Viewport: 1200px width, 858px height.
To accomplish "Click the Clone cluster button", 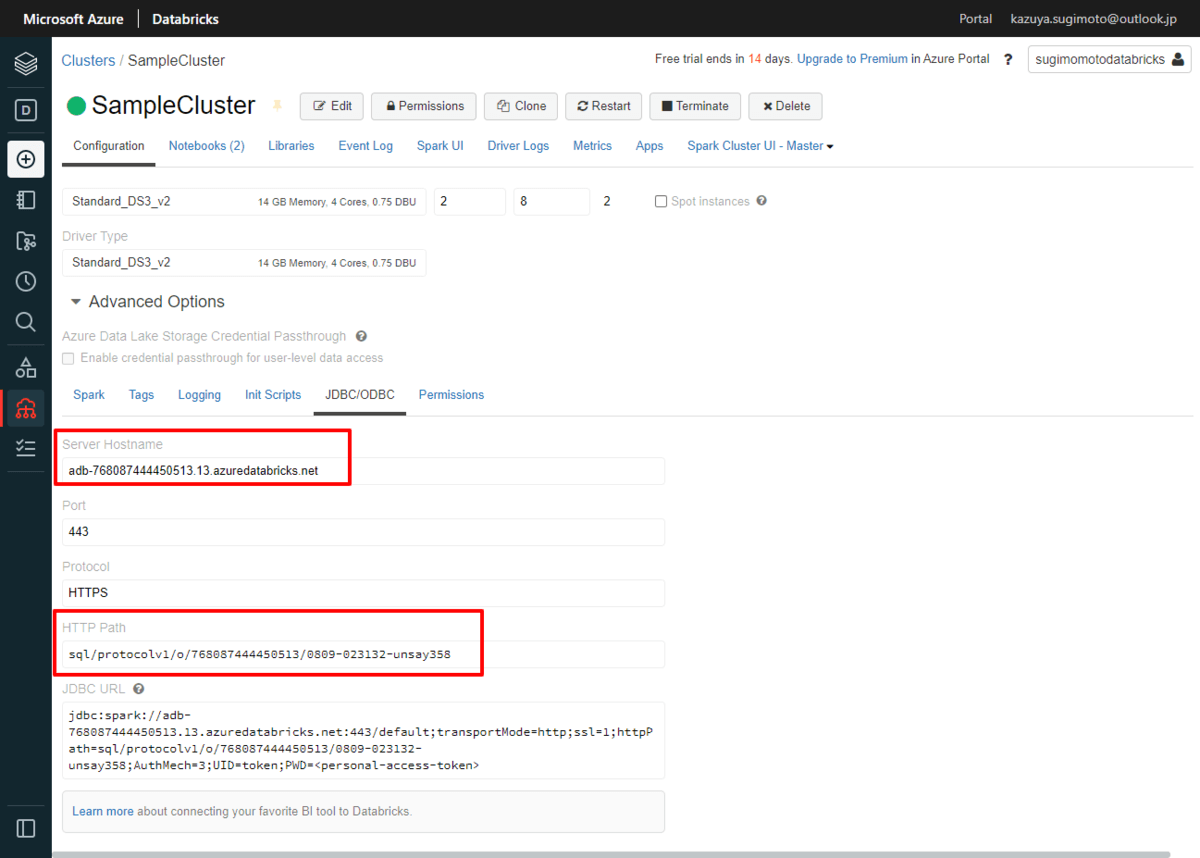I will point(521,106).
